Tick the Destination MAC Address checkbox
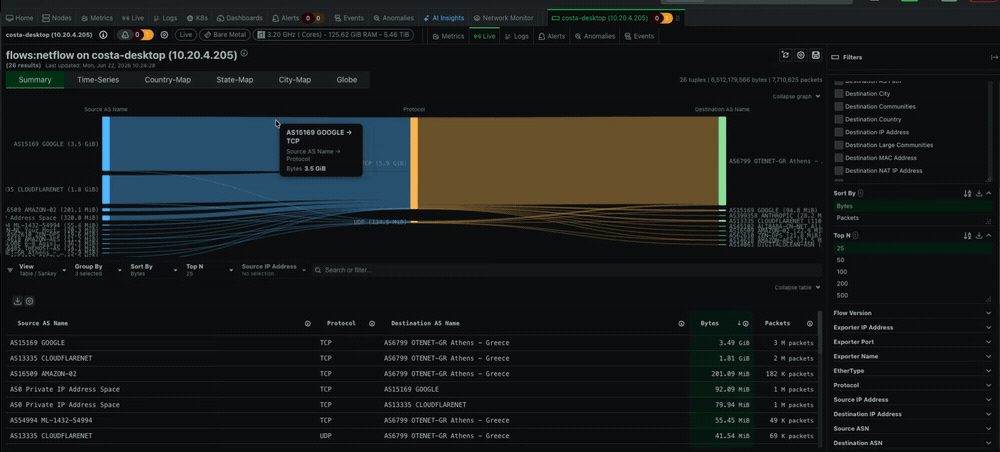The height and width of the screenshot is (452, 1000). pos(839,157)
